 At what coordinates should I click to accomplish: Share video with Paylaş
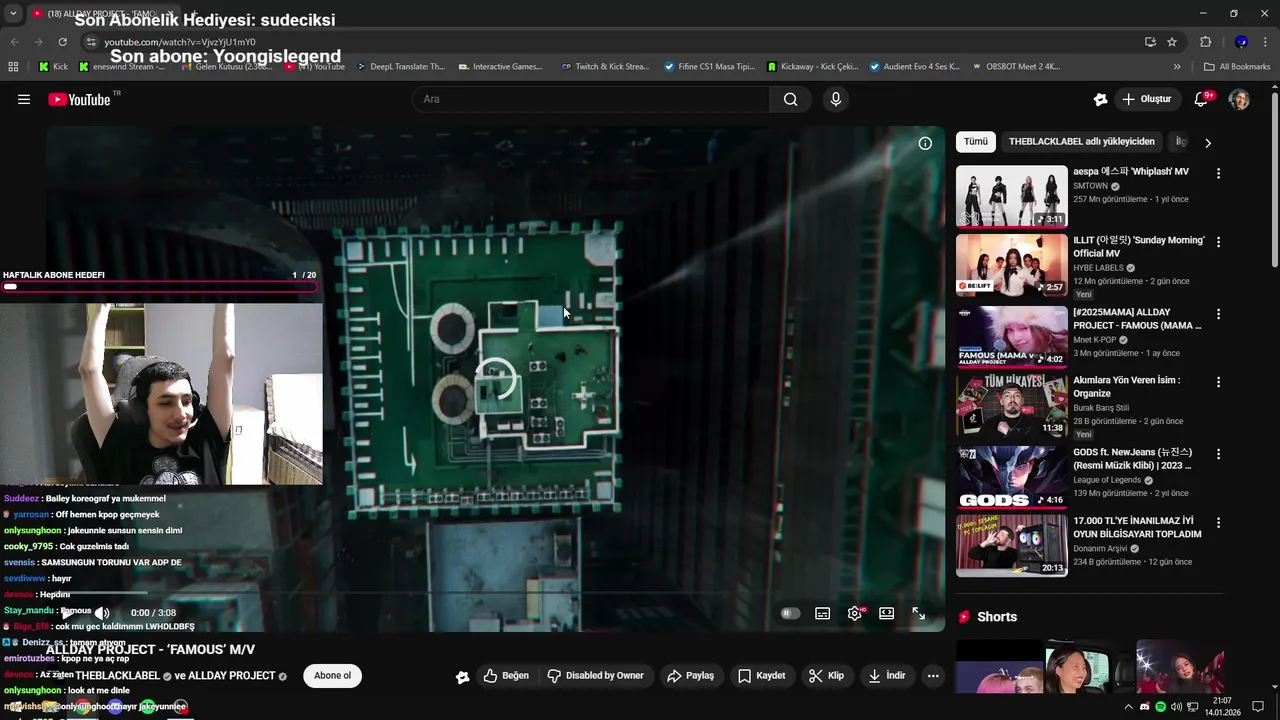(x=690, y=676)
